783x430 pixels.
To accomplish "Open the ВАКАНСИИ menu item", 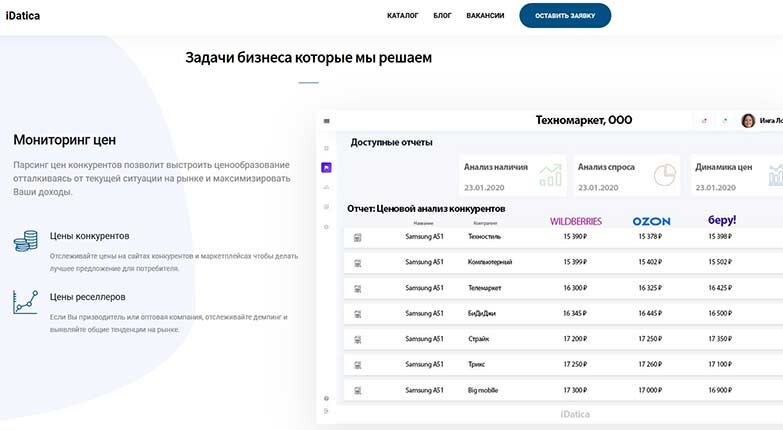I will pos(485,15).
